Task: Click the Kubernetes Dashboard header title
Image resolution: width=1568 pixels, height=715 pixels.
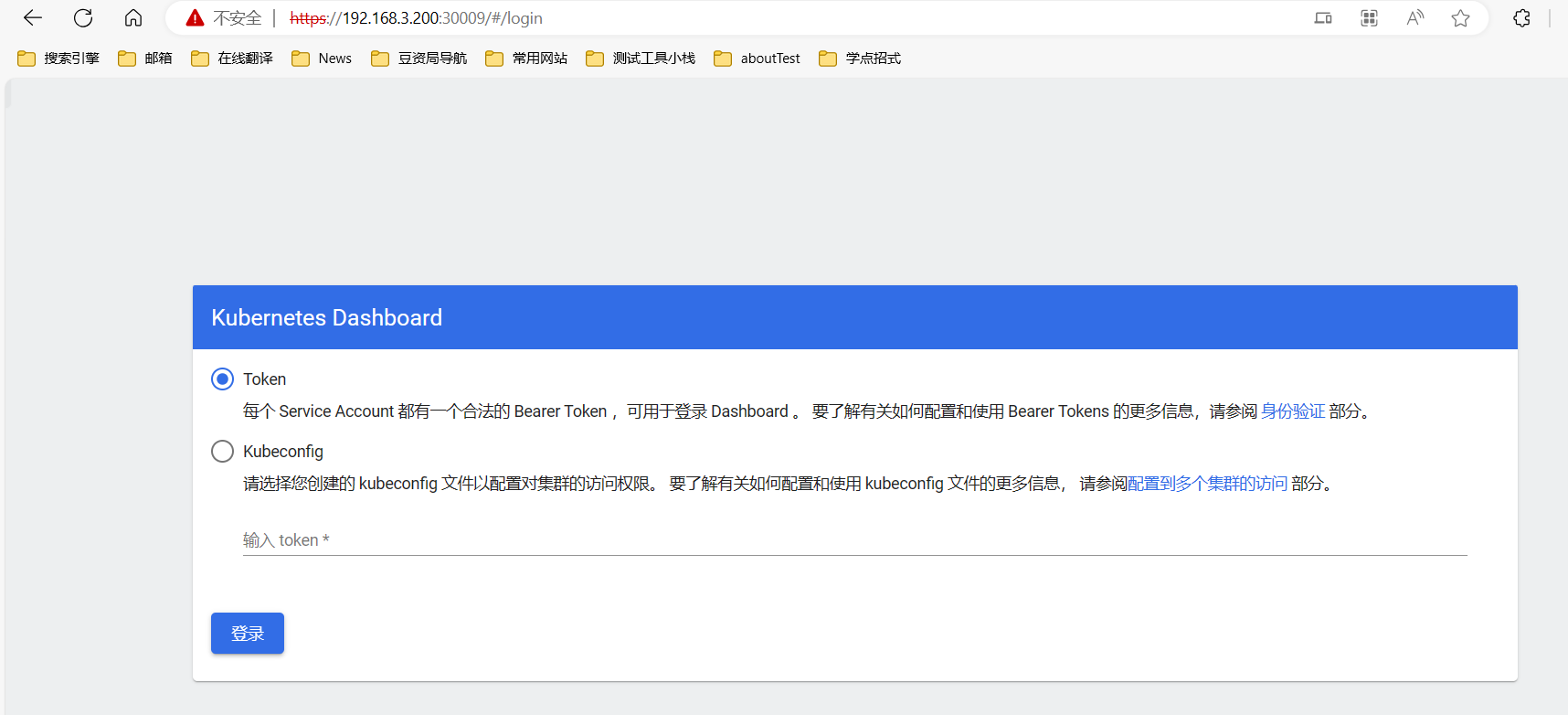Action: pos(327,317)
